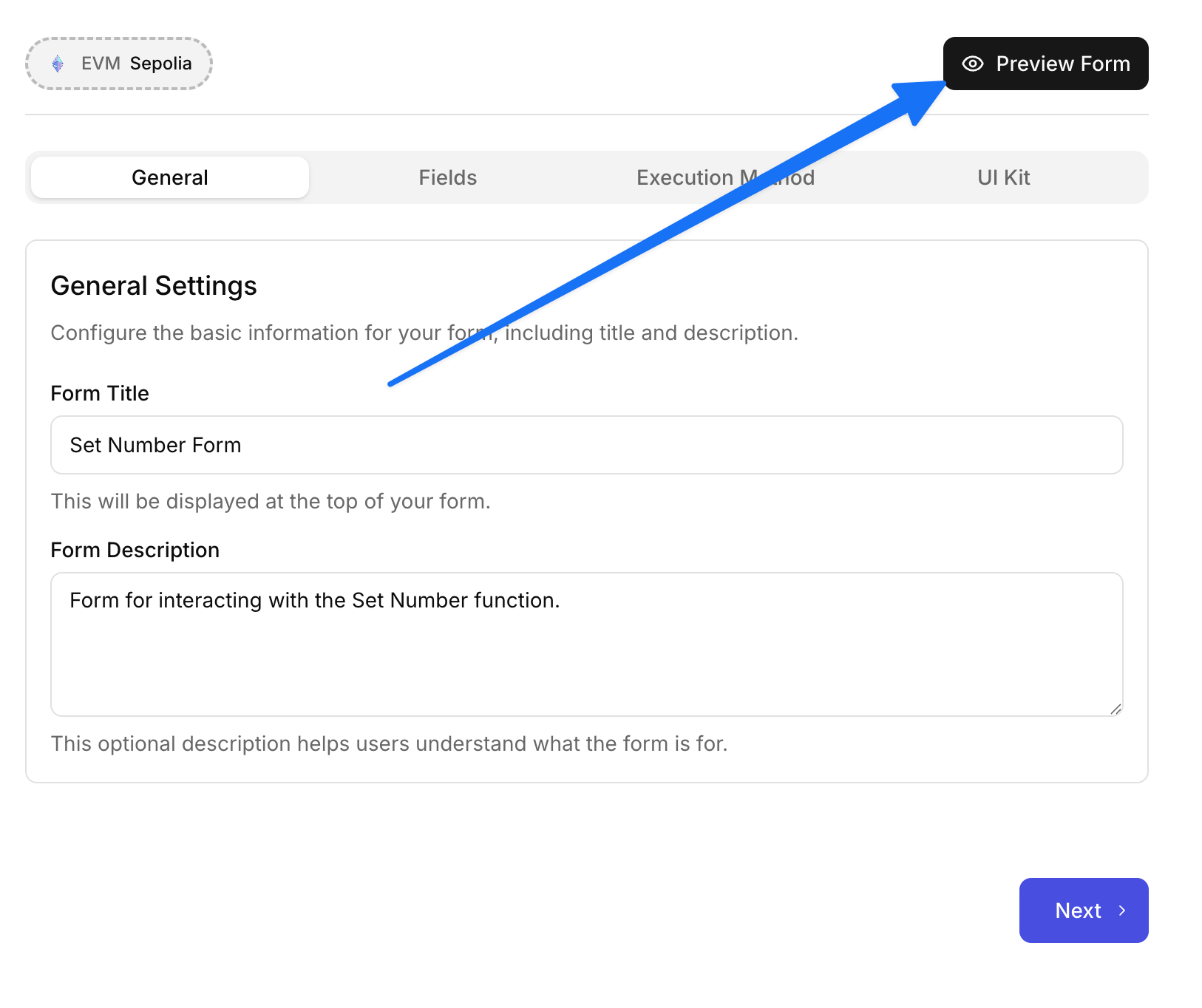Click the Sepolia network name

coord(160,64)
